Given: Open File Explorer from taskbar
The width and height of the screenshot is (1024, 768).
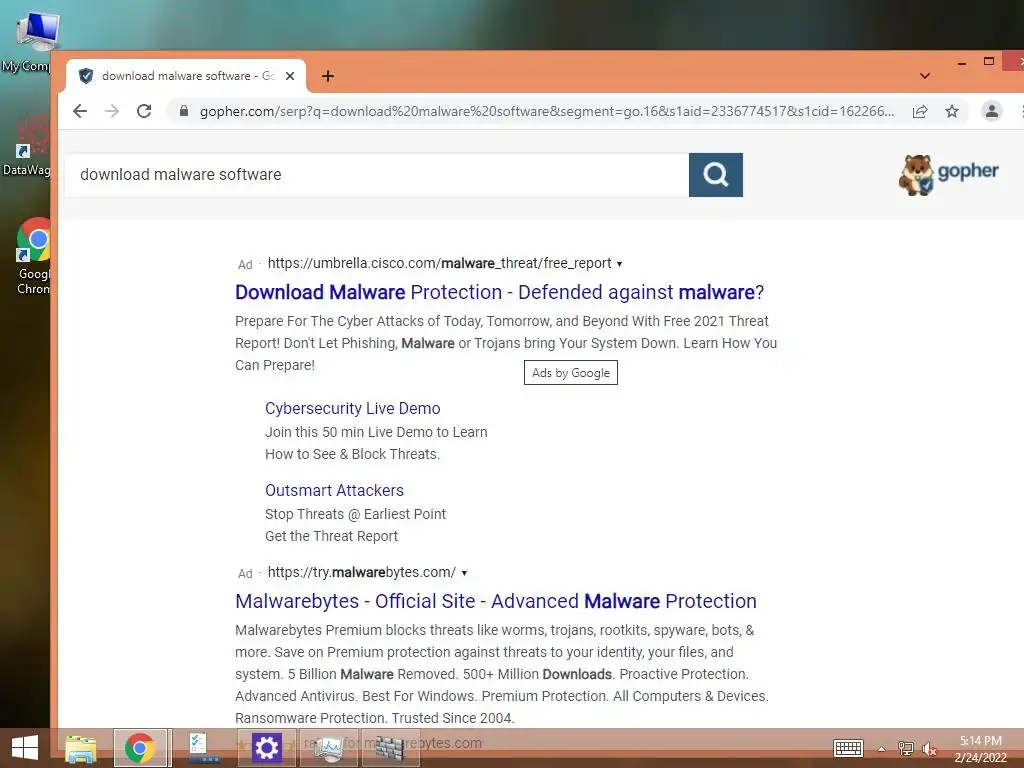Looking at the screenshot, I should 81,748.
